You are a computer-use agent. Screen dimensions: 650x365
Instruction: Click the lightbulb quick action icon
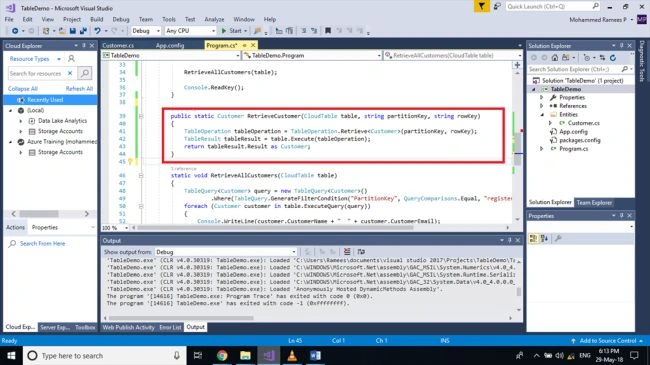point(130,161)
